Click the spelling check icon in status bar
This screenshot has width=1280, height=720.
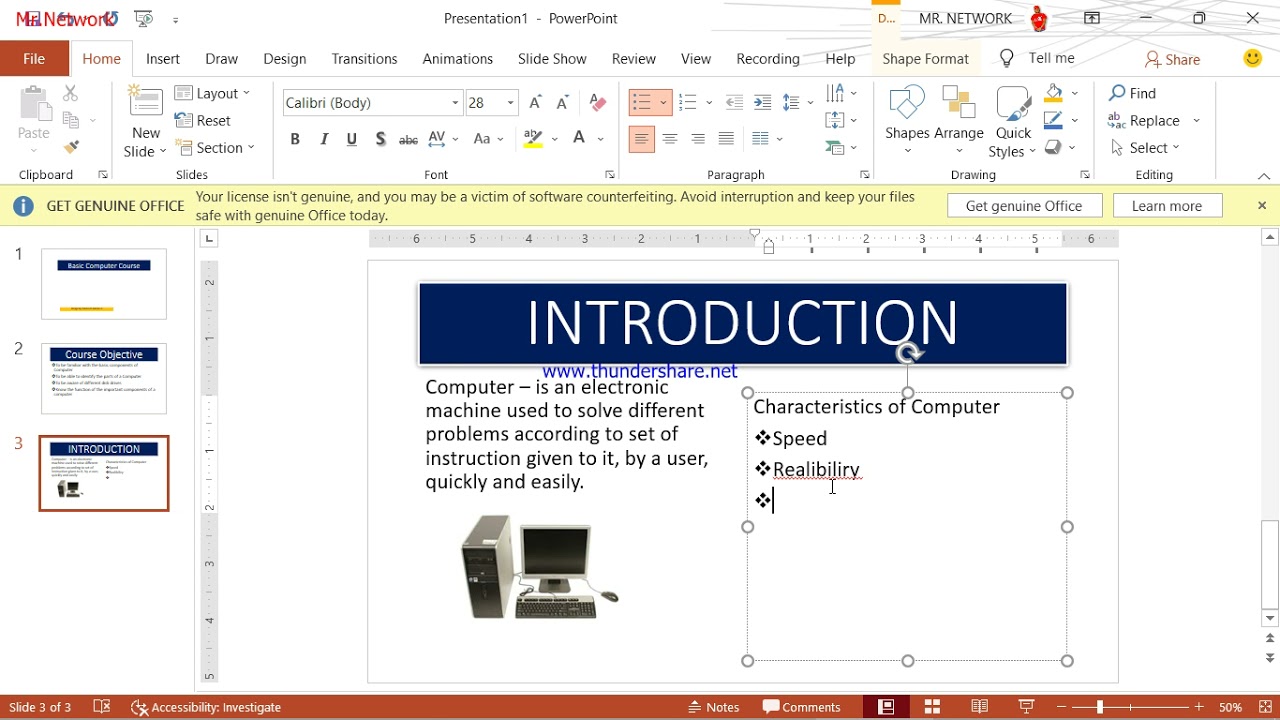coord(101,707)
